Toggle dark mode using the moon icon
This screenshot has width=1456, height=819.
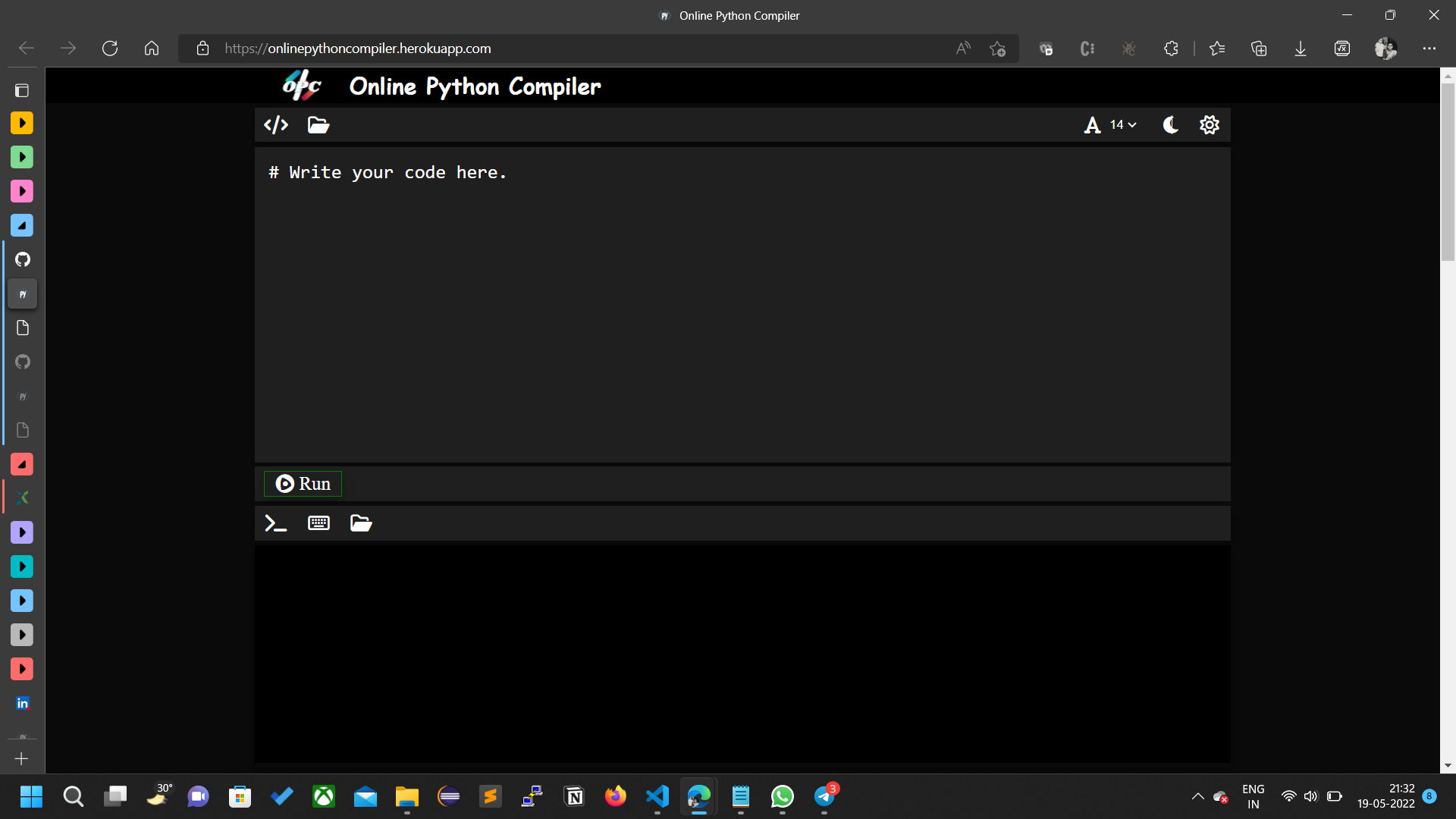tap(1170, 124)
